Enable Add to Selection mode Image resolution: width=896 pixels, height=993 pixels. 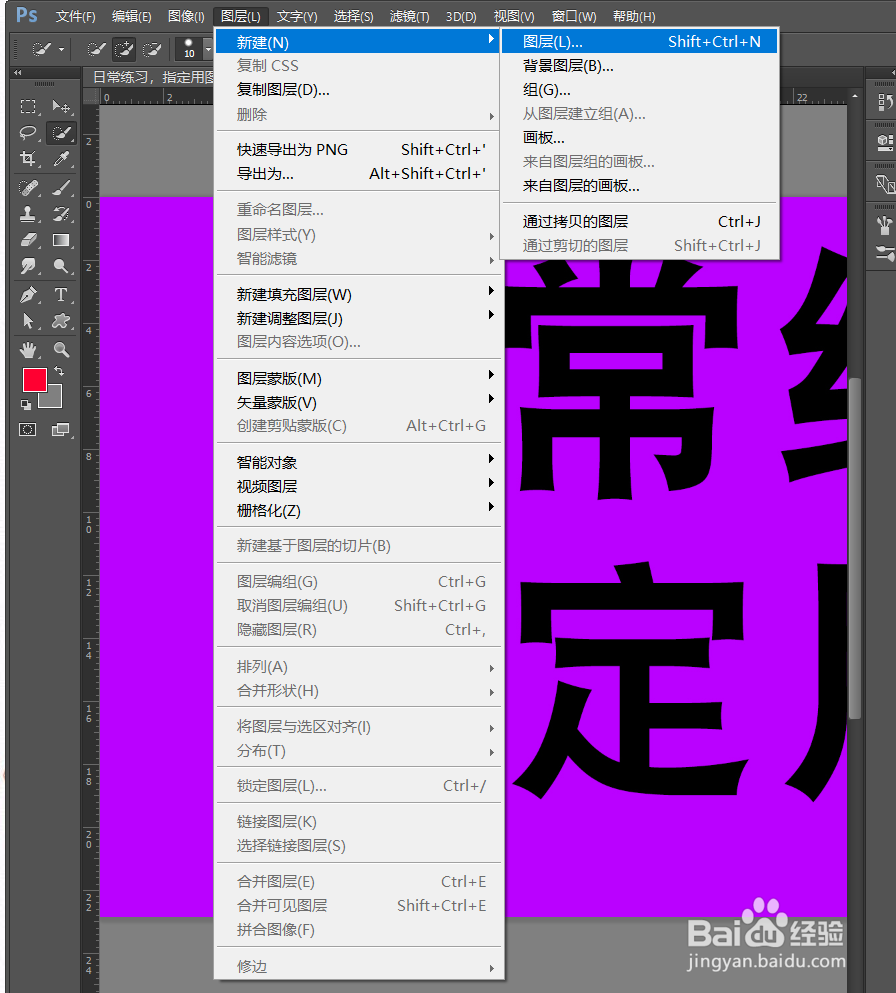[124, 49]
